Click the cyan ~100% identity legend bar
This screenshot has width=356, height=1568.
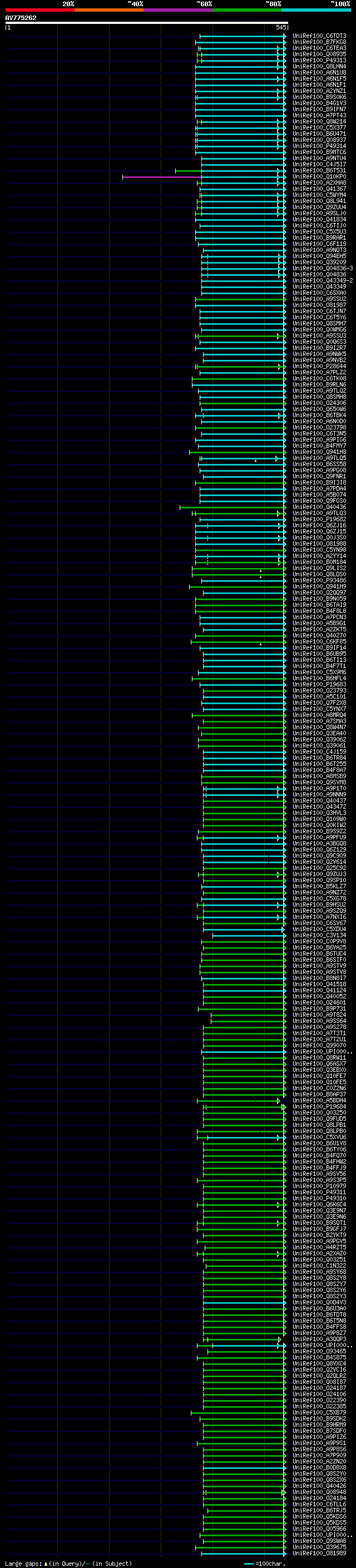(317, 10)
